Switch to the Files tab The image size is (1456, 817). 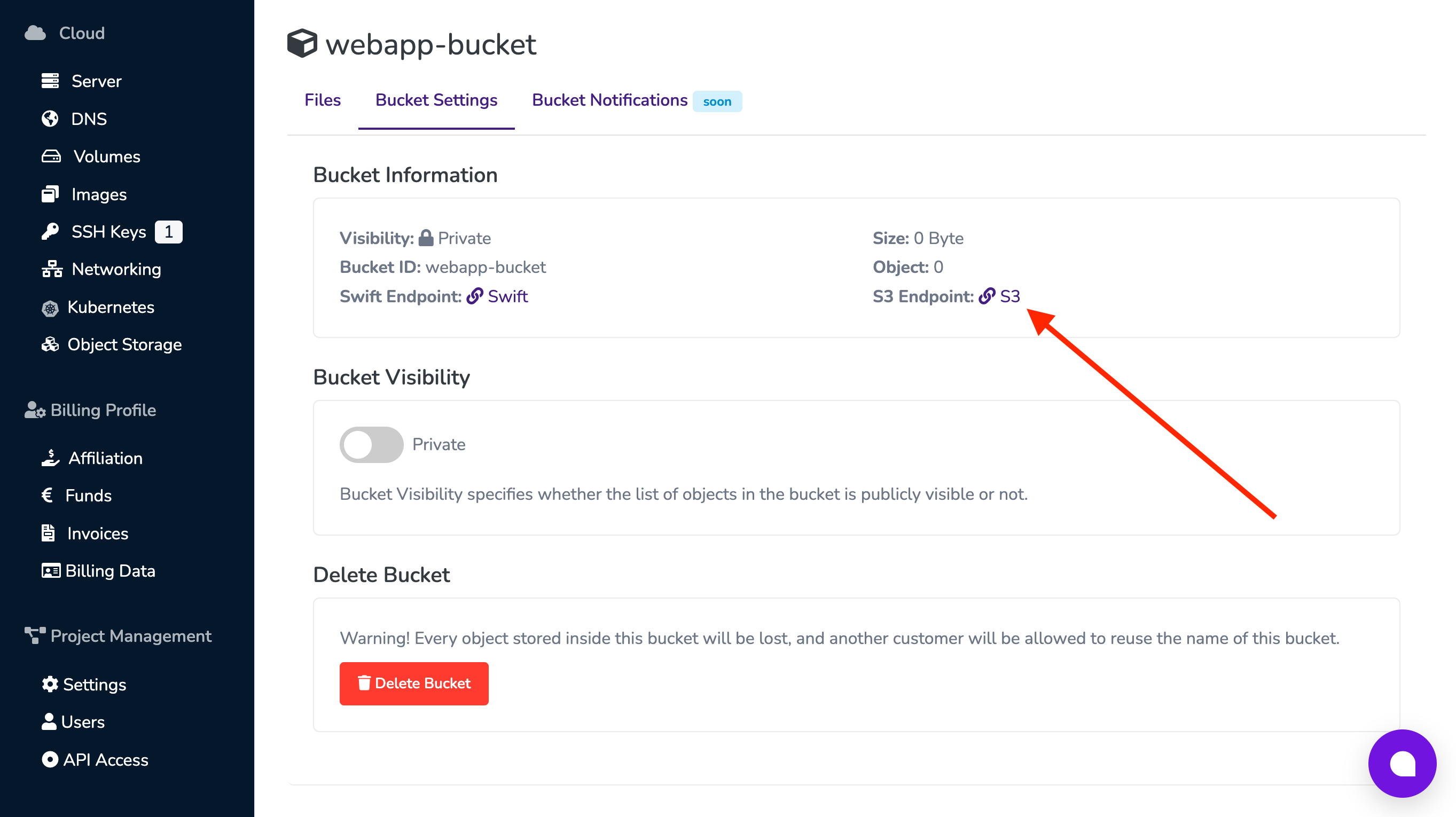tap(322, 100)
